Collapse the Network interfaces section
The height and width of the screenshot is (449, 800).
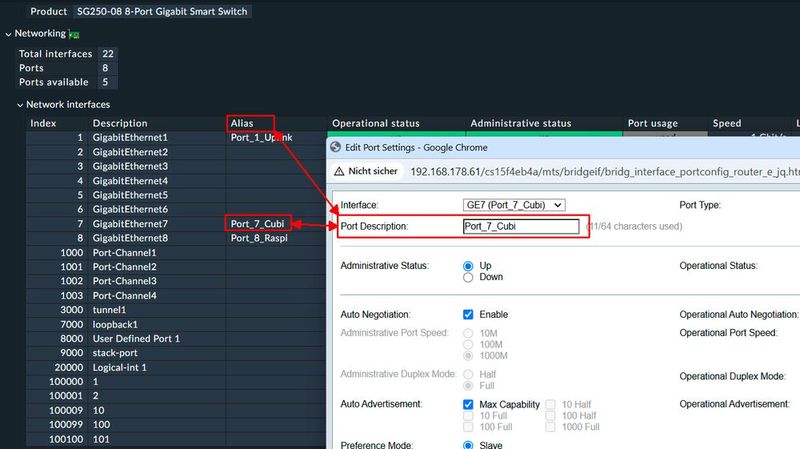pyautogui.click(x=20, y=105)
